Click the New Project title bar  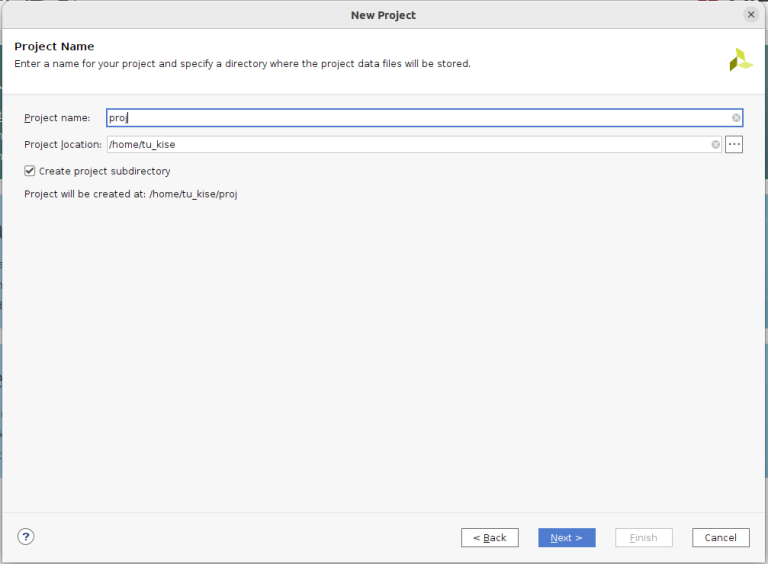click(x=383, y=15)
